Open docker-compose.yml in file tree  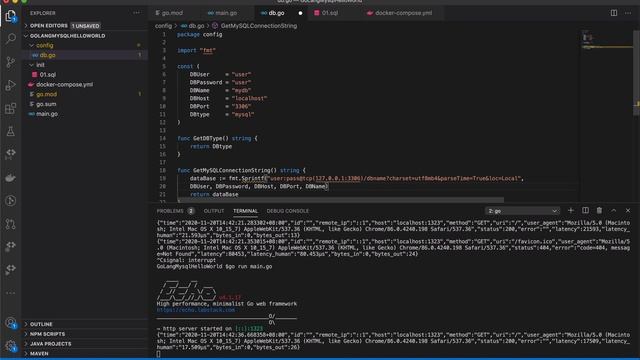(85, 84)
